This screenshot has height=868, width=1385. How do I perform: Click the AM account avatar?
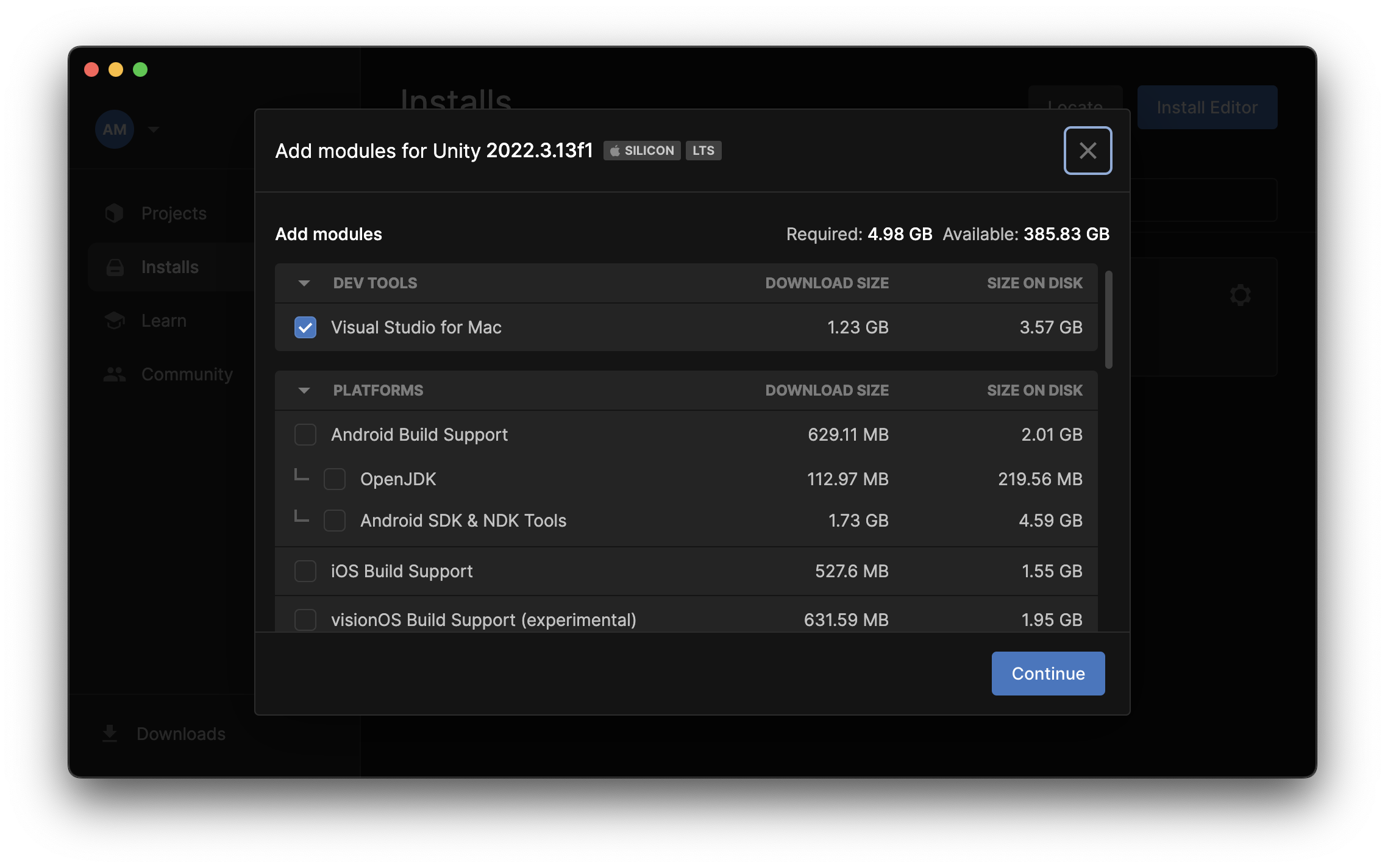tap(115, 129)
